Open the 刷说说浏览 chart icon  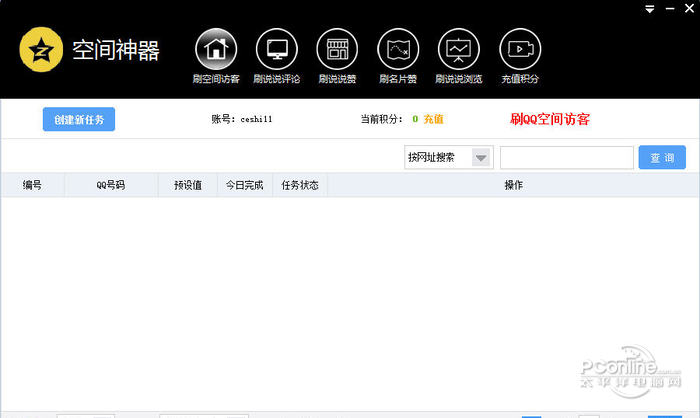458,49
